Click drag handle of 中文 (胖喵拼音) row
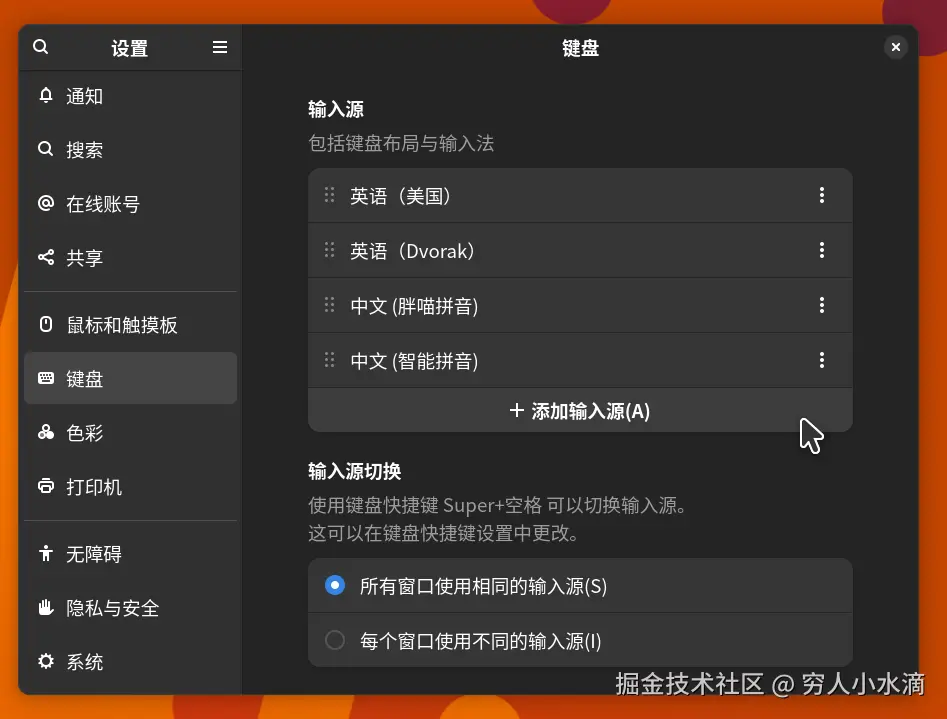 [329, 305]
